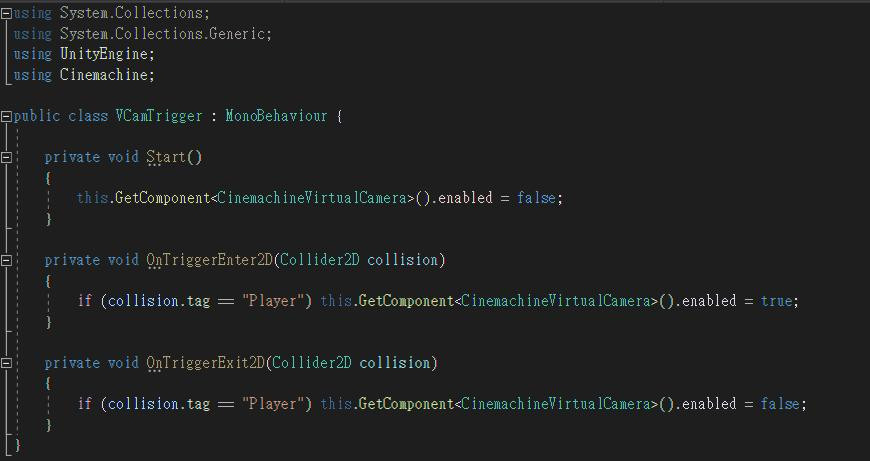The height and width of the screenshot is (461, 870).
Task: Click UnityEngine in using directive
Action: click(104, 54)
